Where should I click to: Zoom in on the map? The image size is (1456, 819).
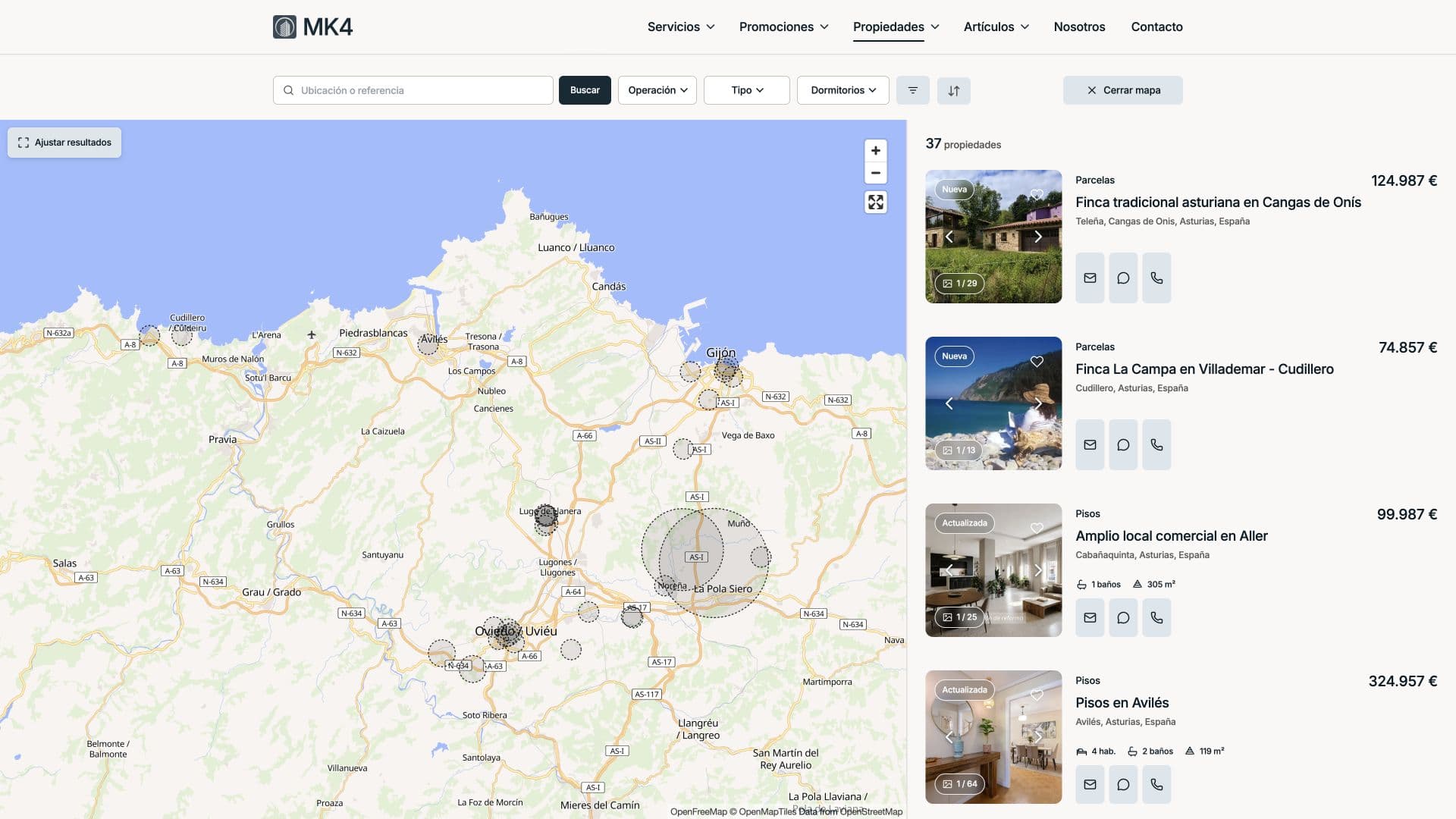pyautogui.click(x=876, y=150)
